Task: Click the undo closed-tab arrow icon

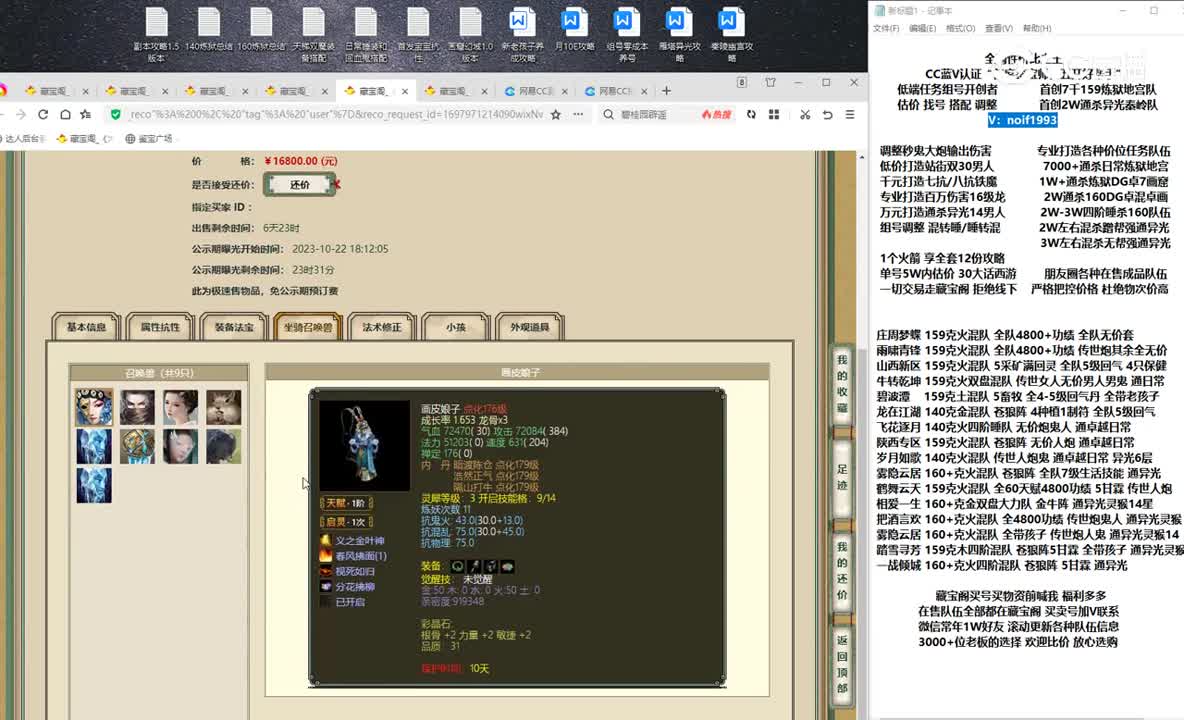Action: (x=828, y=114)
